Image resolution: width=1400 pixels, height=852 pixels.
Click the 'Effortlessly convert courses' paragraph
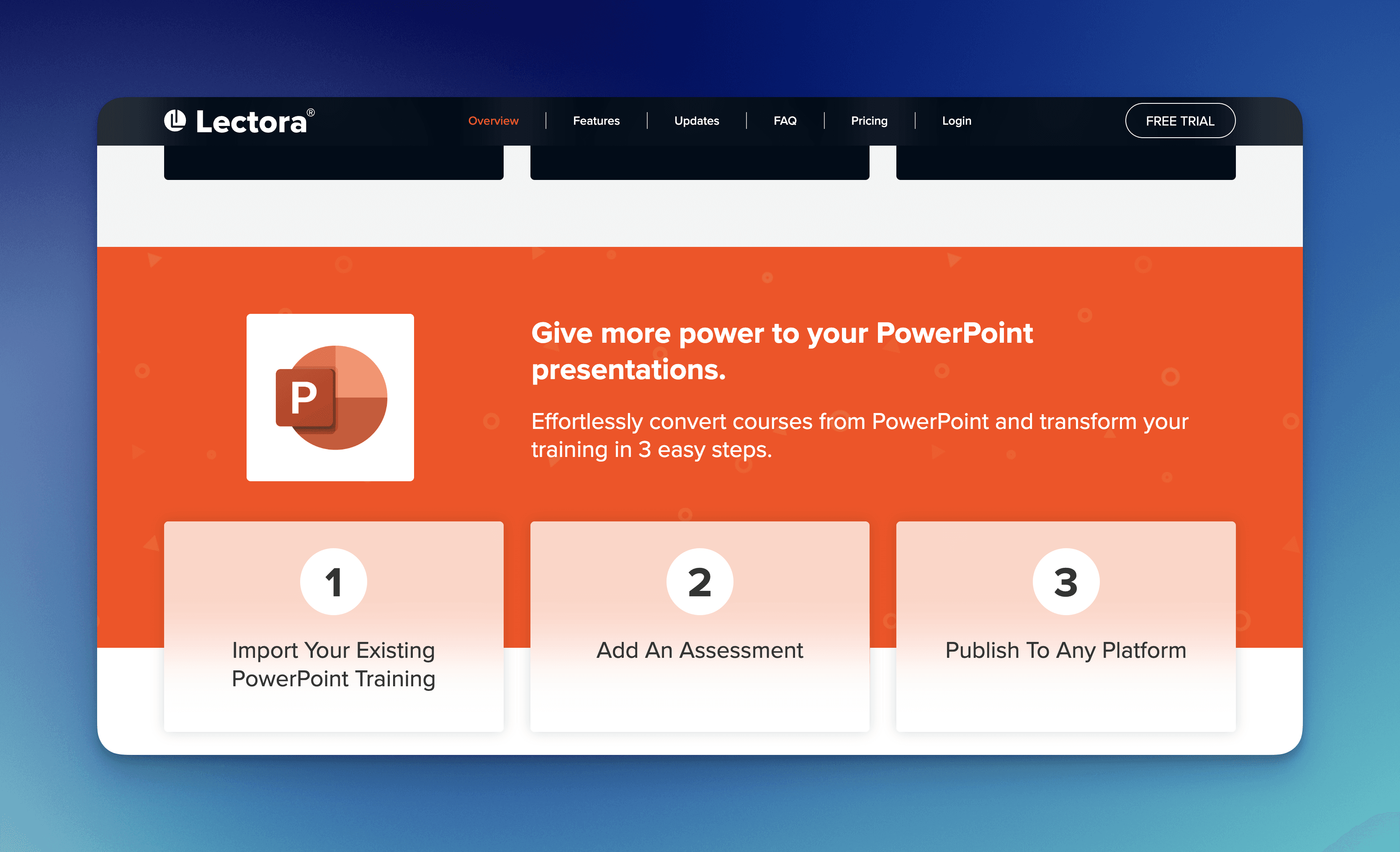point(860,436)
